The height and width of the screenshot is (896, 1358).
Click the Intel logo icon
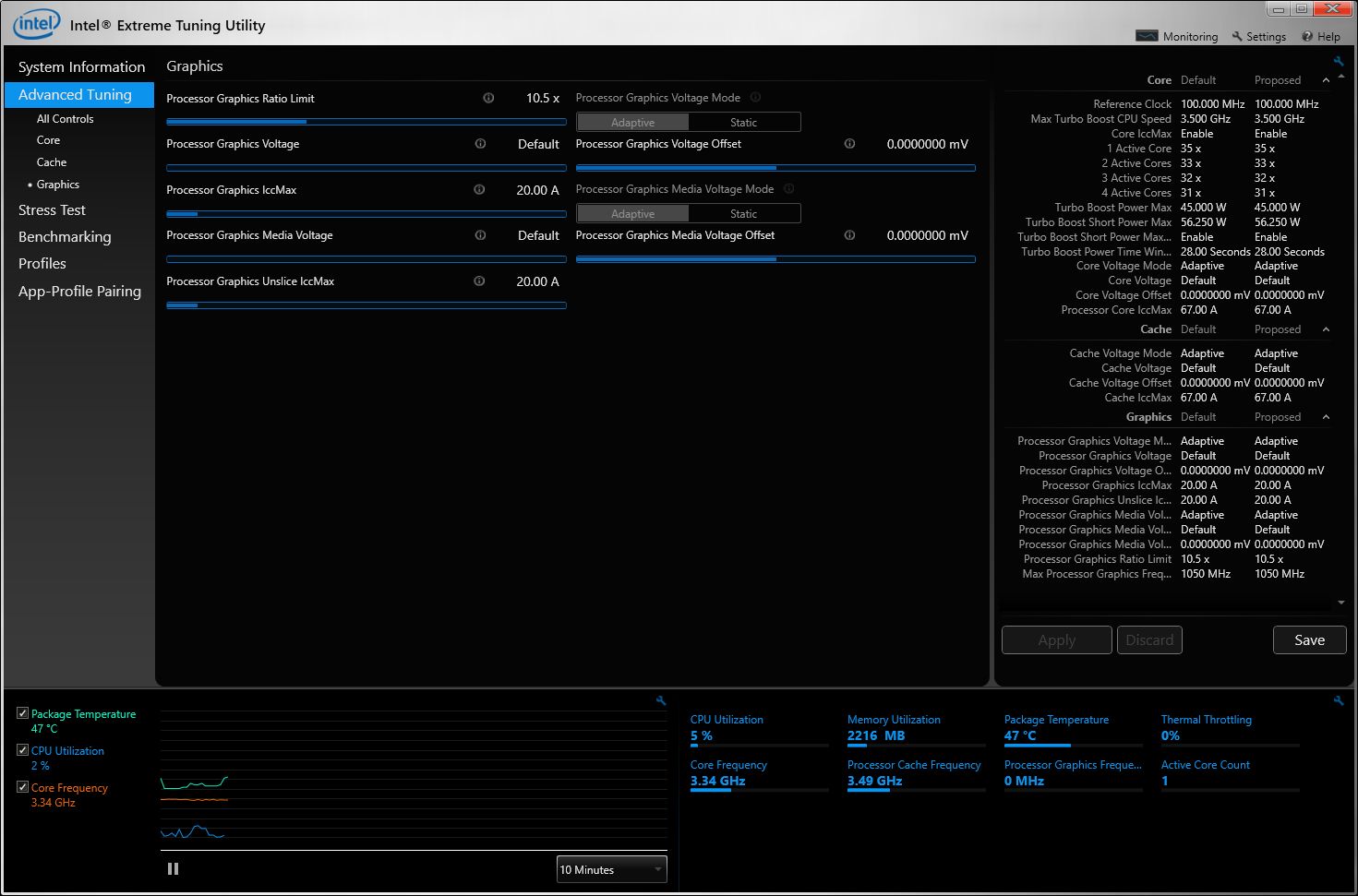click(x=36, y=24)
